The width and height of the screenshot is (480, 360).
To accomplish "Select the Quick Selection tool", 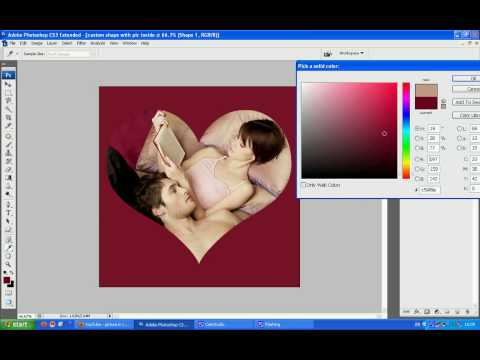I will [x=8, y=109].
